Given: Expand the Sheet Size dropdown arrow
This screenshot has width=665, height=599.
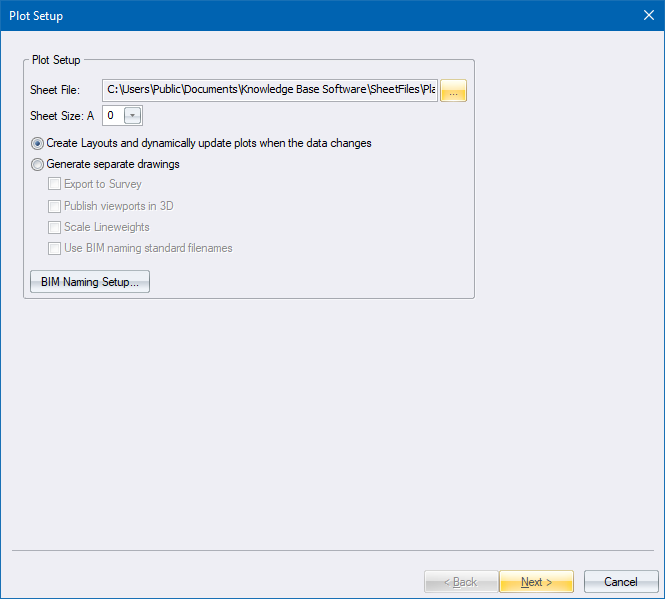Looking at the screenshot, I should coord(132,116).
